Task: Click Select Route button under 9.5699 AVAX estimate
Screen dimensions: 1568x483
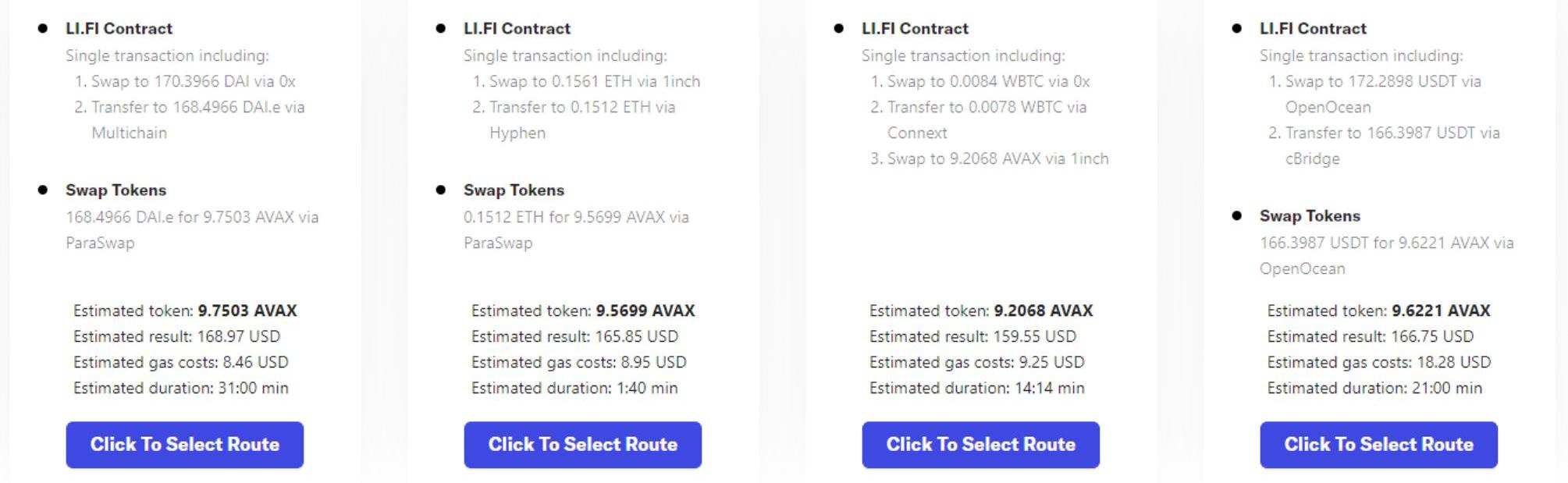Action: click(x=582, y=445)
